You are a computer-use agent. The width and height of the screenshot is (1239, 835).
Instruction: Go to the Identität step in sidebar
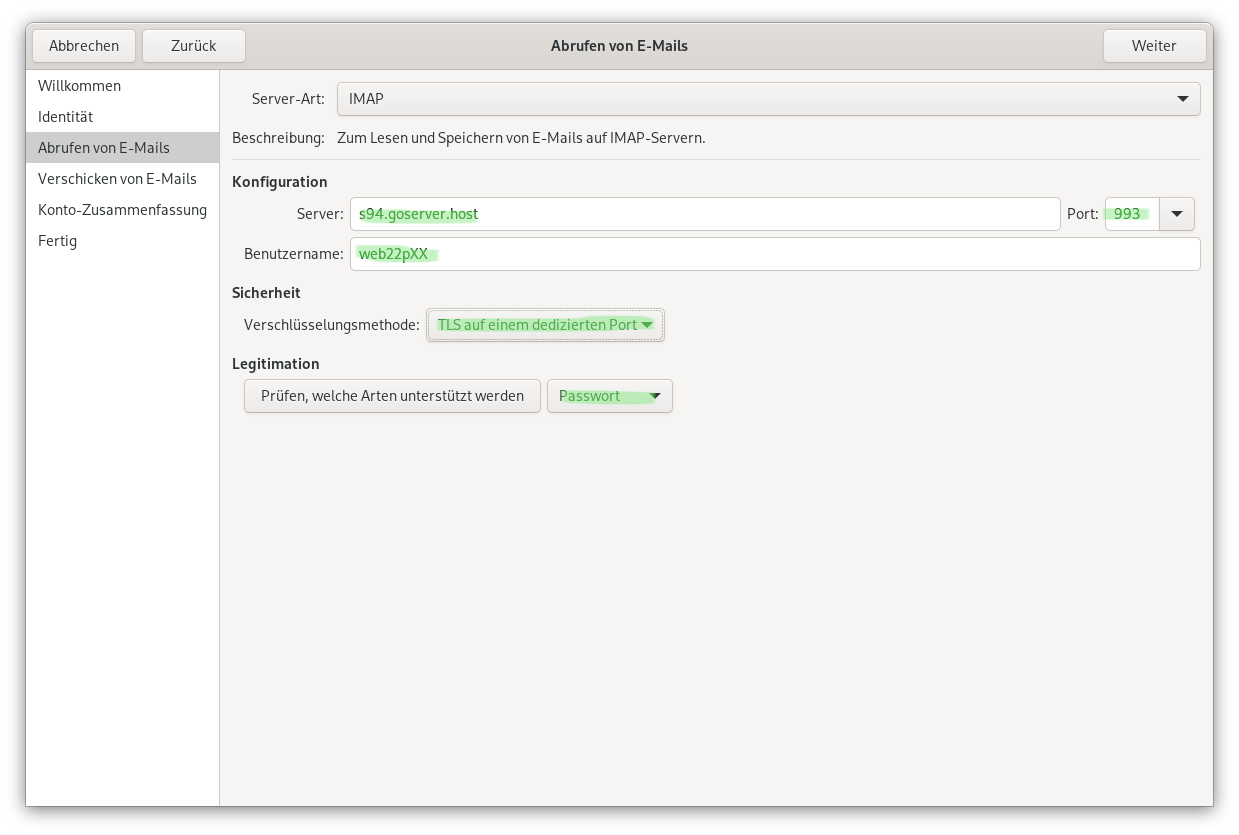point(65,117)
